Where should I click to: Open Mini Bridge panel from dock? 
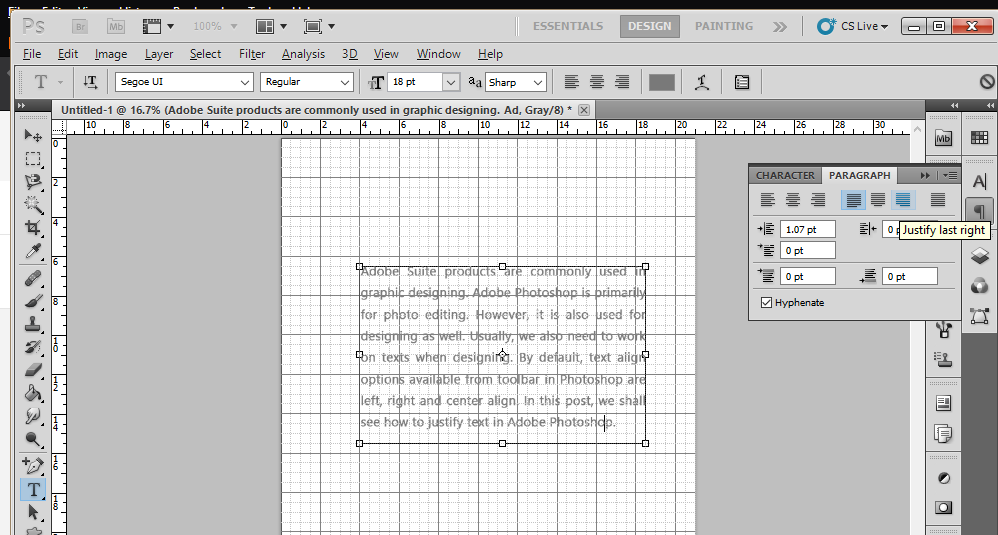(943, 137)
